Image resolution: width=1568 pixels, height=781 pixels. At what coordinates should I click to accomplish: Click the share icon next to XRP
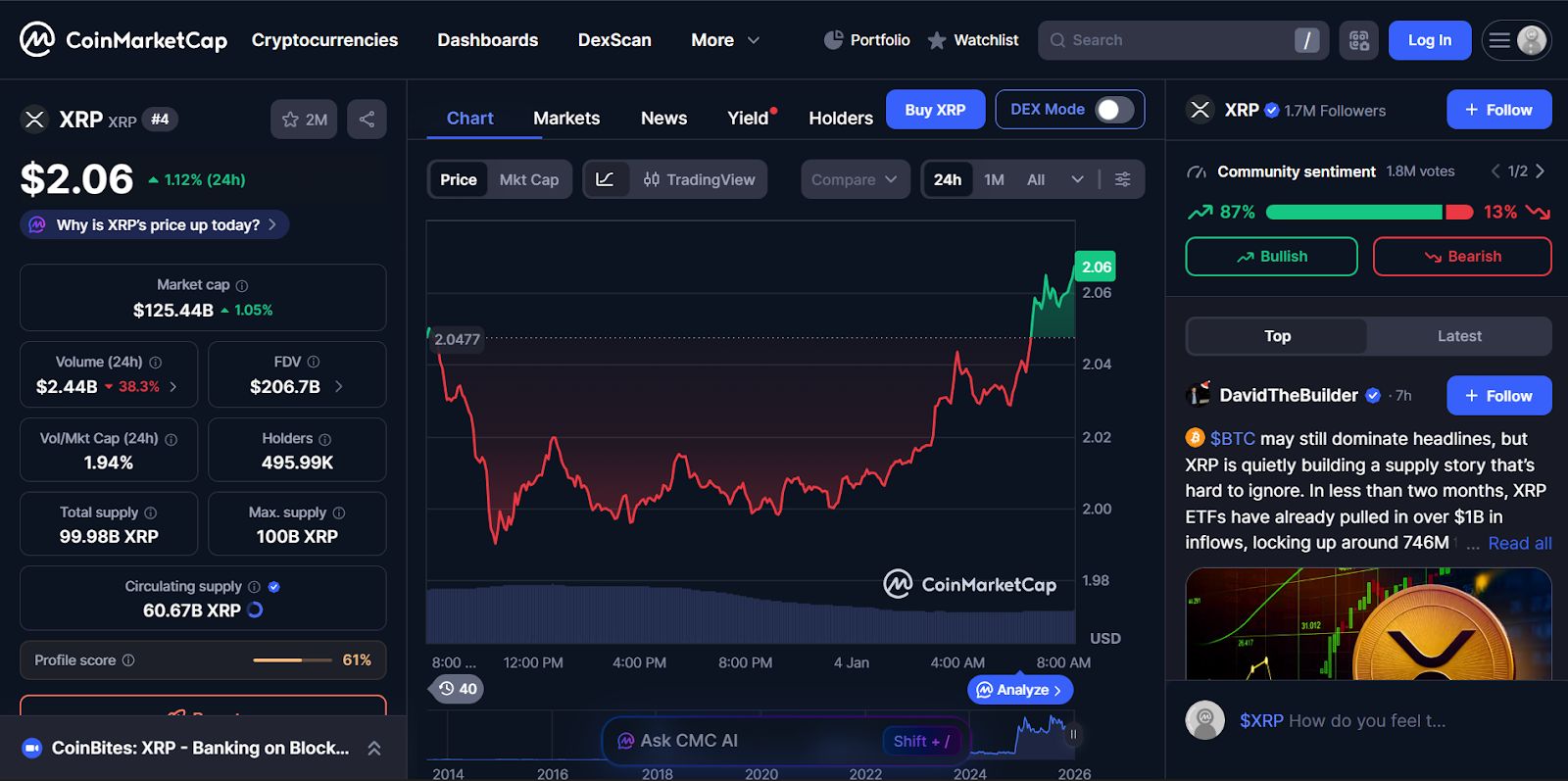tap(367, 120)
